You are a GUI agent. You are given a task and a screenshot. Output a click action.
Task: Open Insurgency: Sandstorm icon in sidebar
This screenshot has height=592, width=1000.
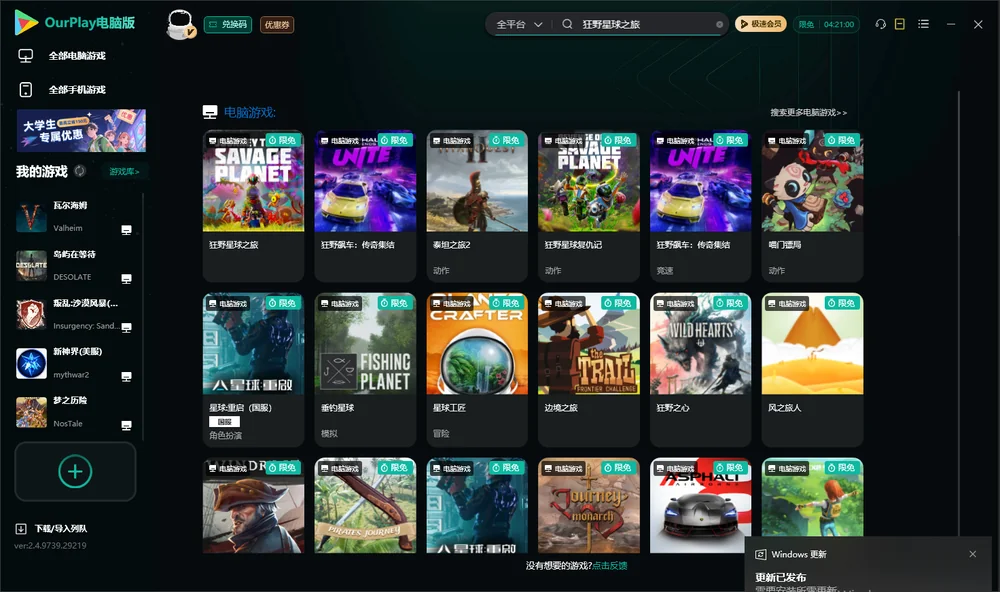coord(31,314)
